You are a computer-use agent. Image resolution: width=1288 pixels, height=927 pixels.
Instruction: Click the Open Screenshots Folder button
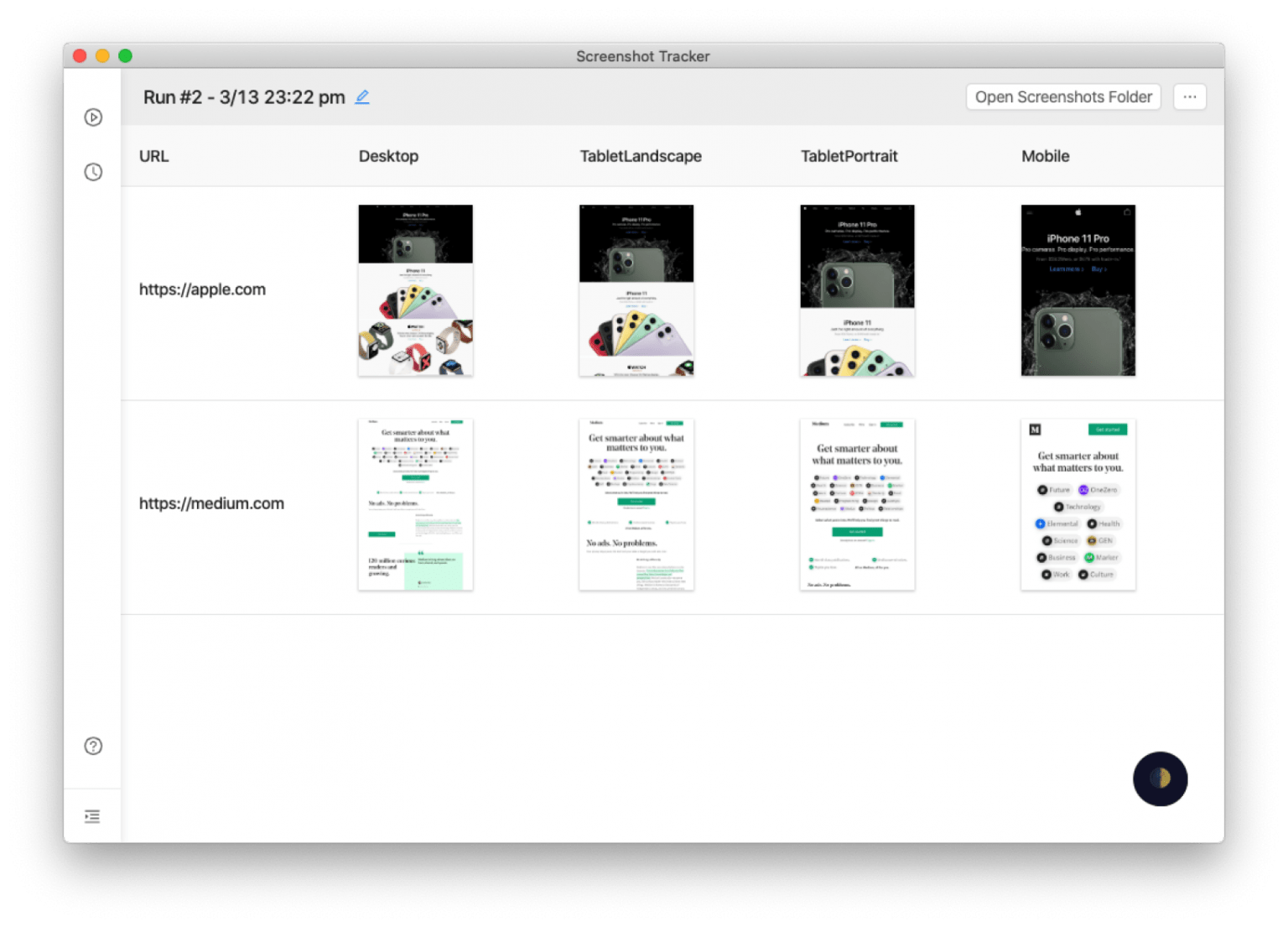1062,96
